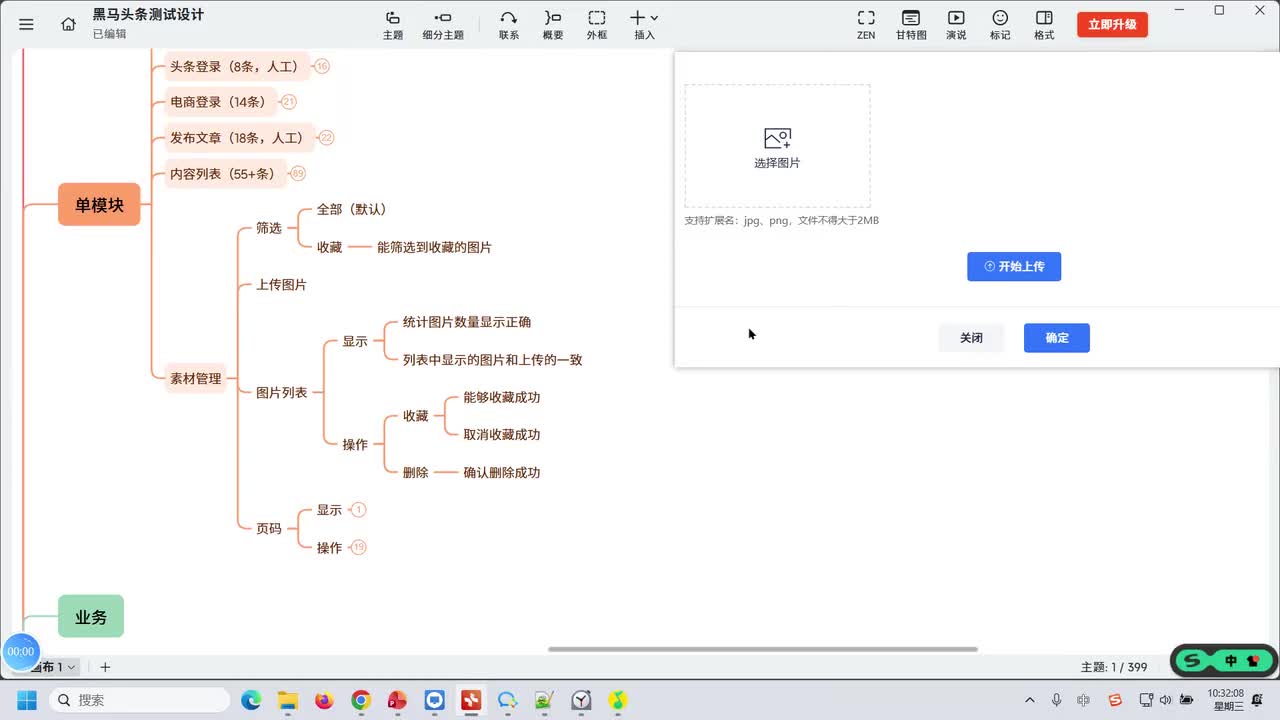Add a summary (概要) bracket

(x=553, y=25)
